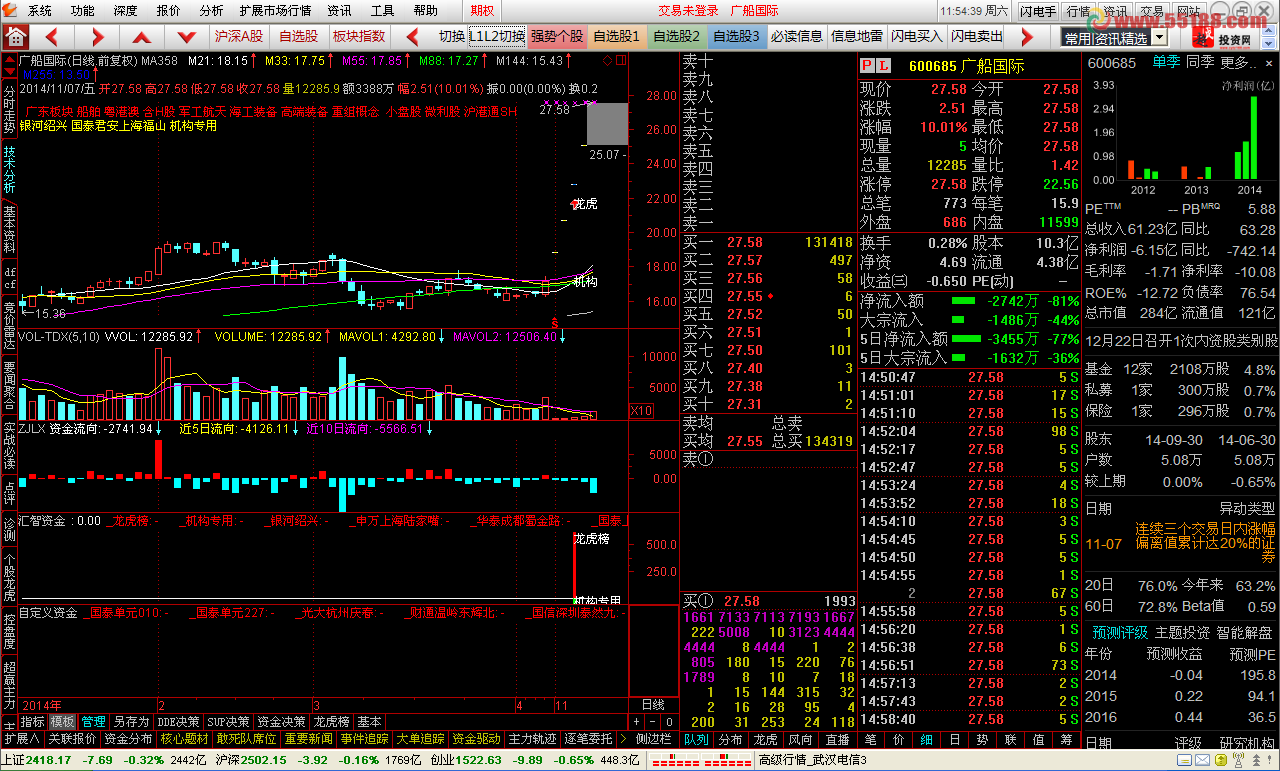Switch to the 队列 tab
Image resolution: width=1280 pixels, height=771 pixels.
pos(695,739)
